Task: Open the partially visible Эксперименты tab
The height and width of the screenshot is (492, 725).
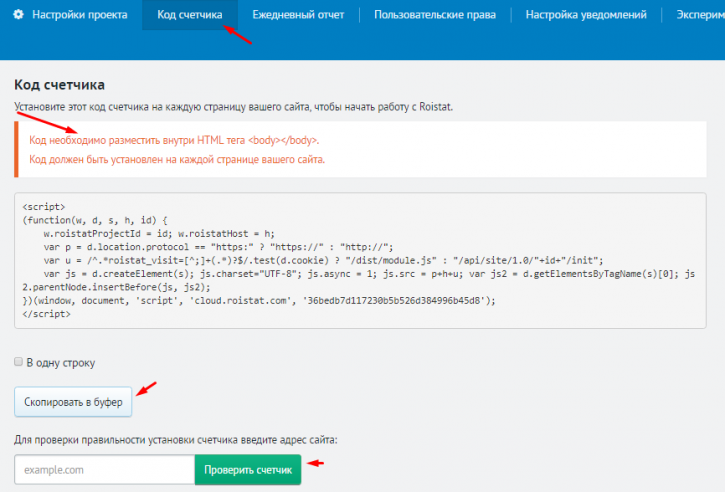Action: coord(700,15)
